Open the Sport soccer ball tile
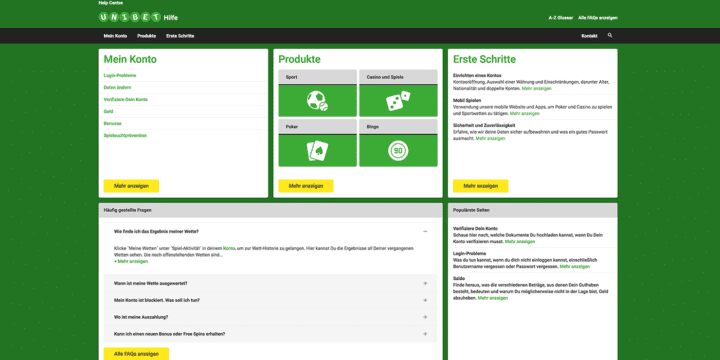The width and height of the screenshot is (720, 360). pos(317,101)
